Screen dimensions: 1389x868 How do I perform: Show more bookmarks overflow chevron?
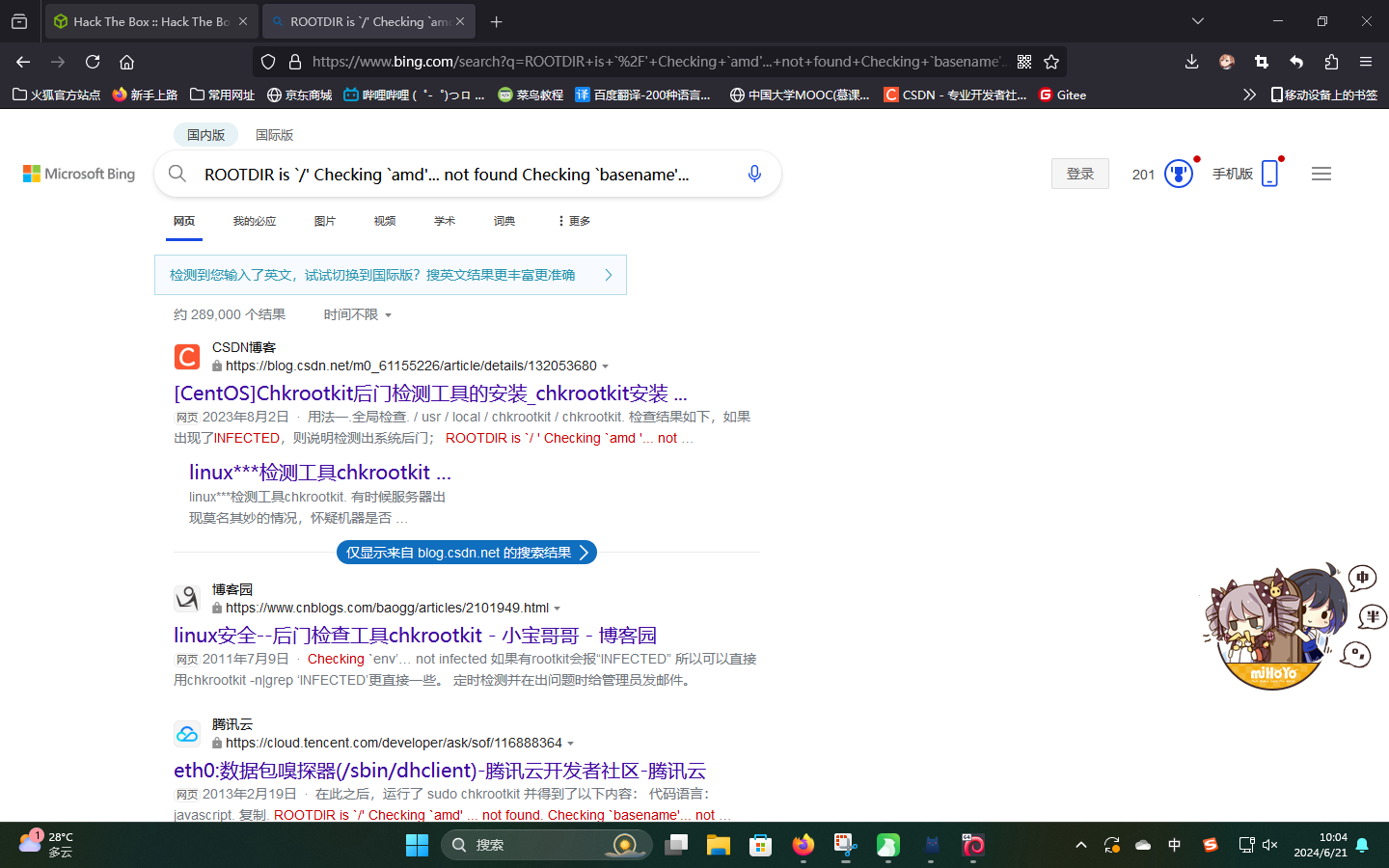click(1249, 95)
